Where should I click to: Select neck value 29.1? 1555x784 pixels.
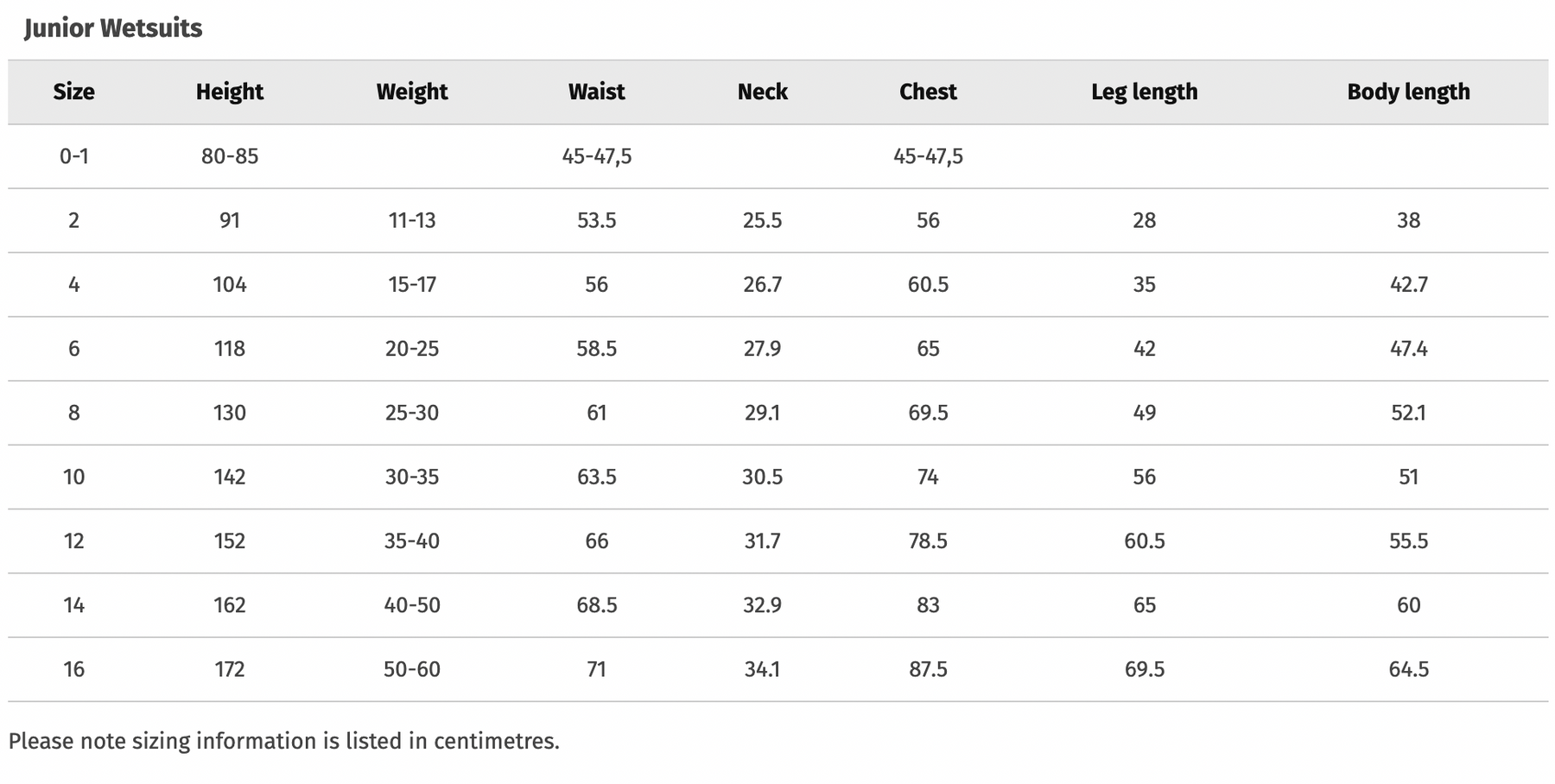point(762,413)
